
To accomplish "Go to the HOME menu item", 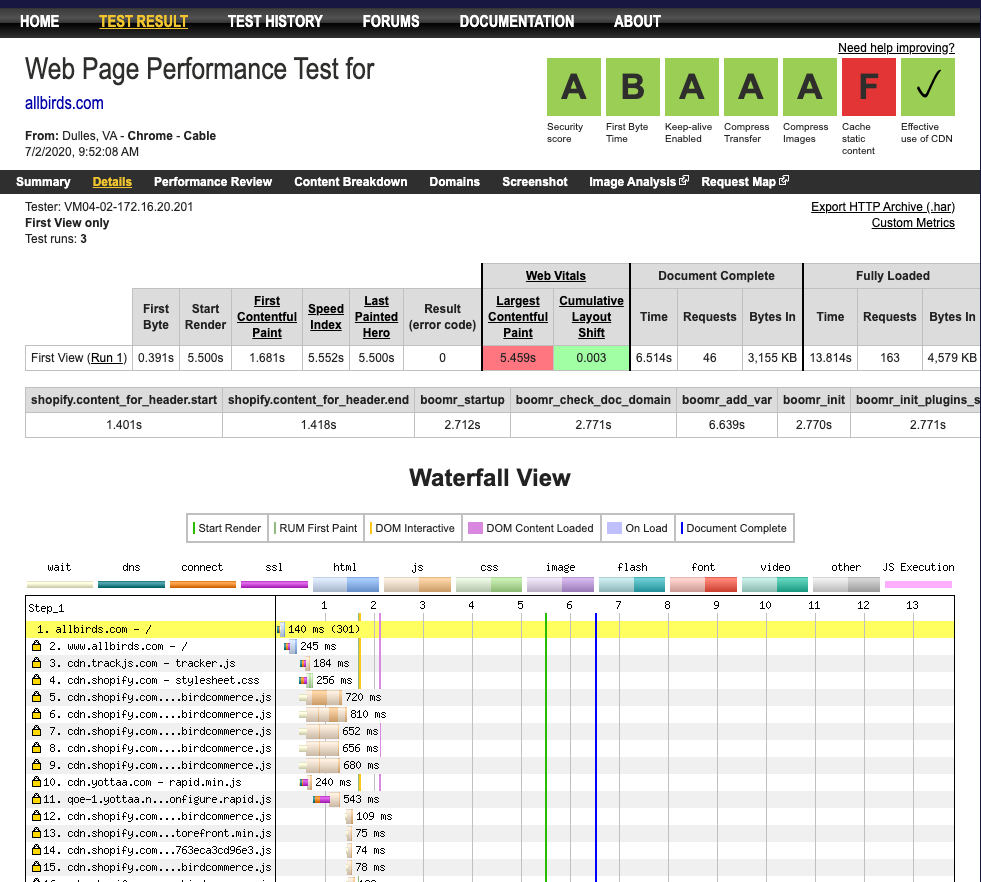I will pos(39,21).
